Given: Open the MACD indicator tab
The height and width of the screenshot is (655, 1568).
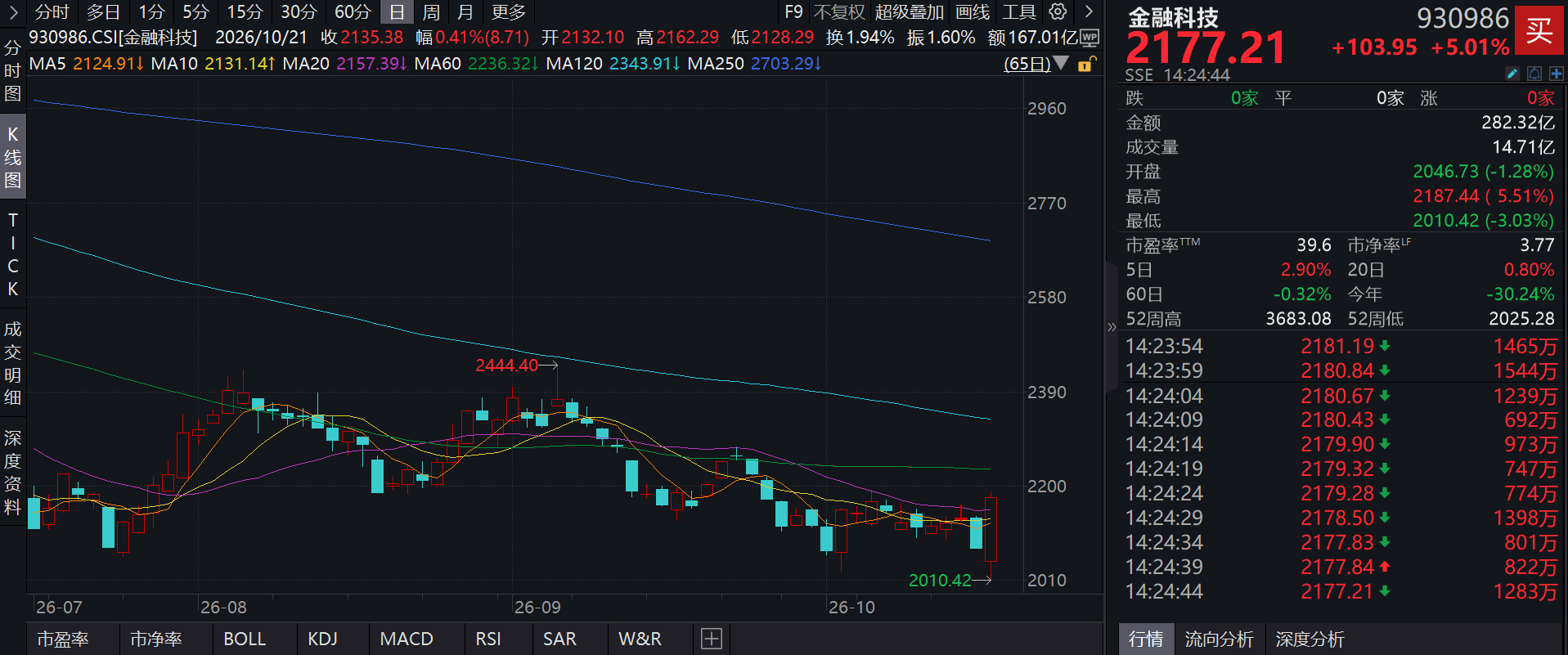Looking at the screenshot, I should click(407, 639).
